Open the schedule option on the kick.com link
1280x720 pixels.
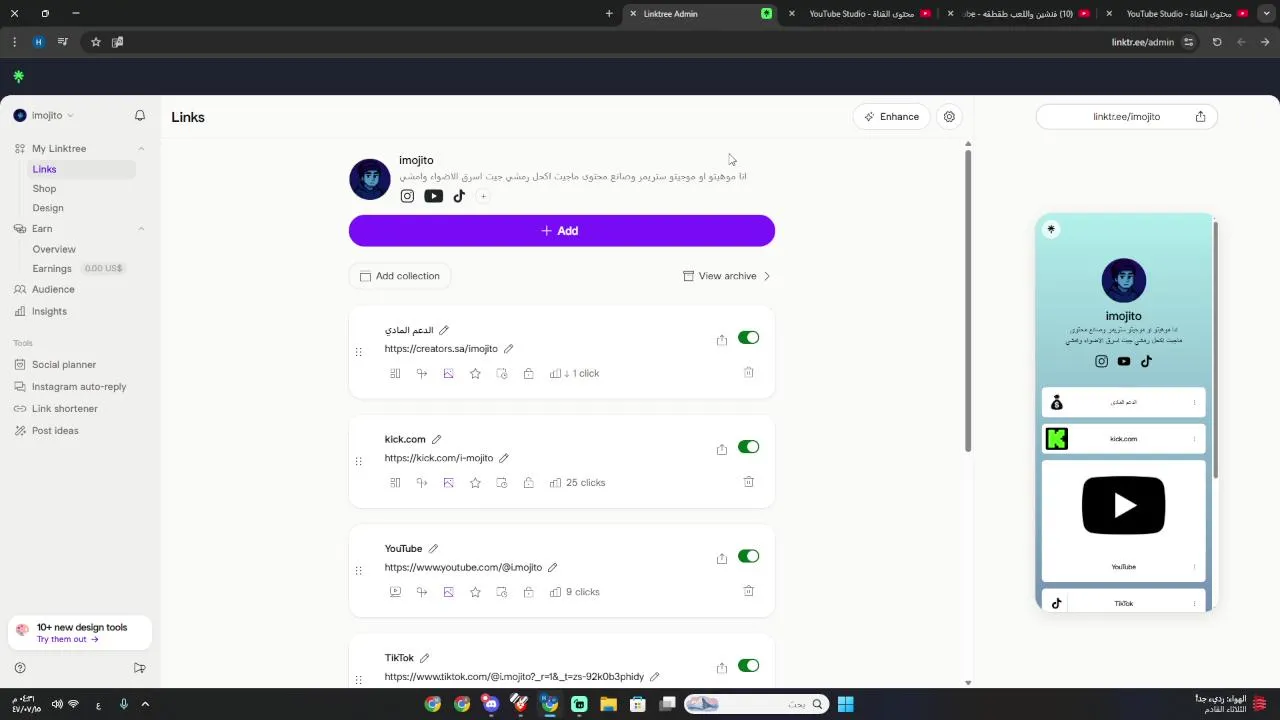click(502, 483)
